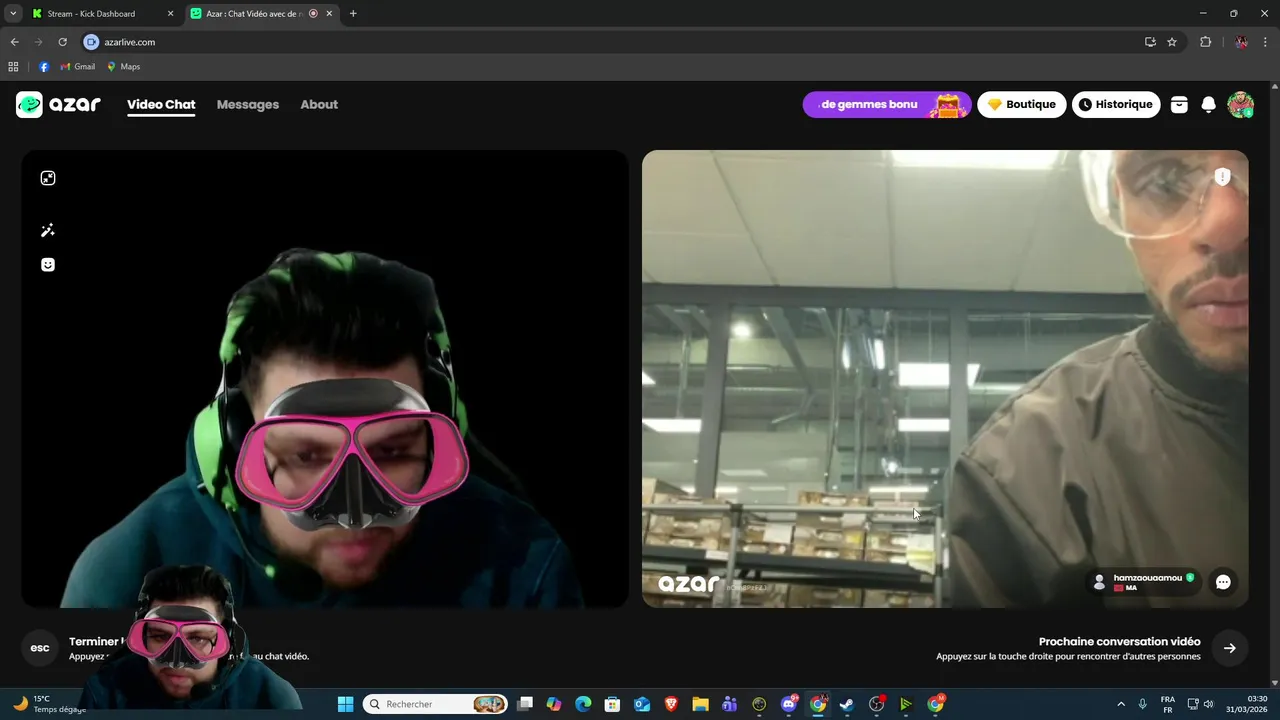Open Steam from the taskbar
Image resolution: width=1280 pixels, height=720 pixels.
(x=847, y=704)
